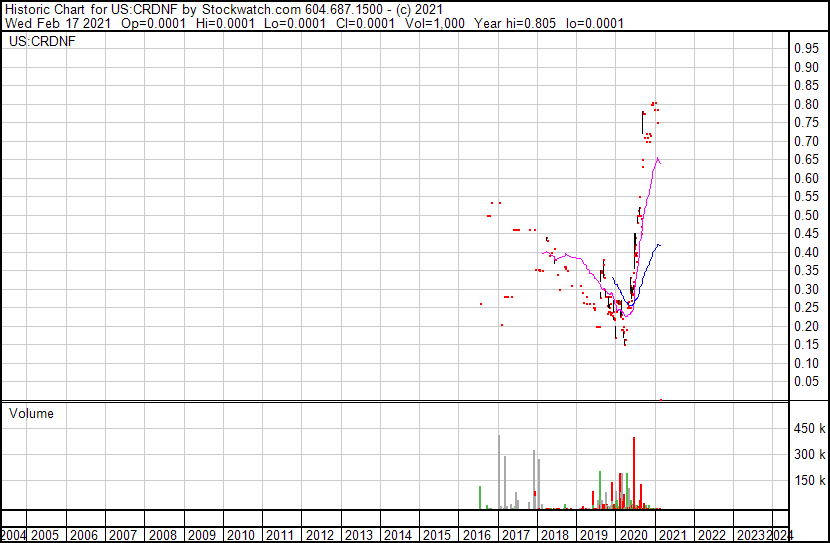Click the 2013 year label

click(x=359, y=535)
